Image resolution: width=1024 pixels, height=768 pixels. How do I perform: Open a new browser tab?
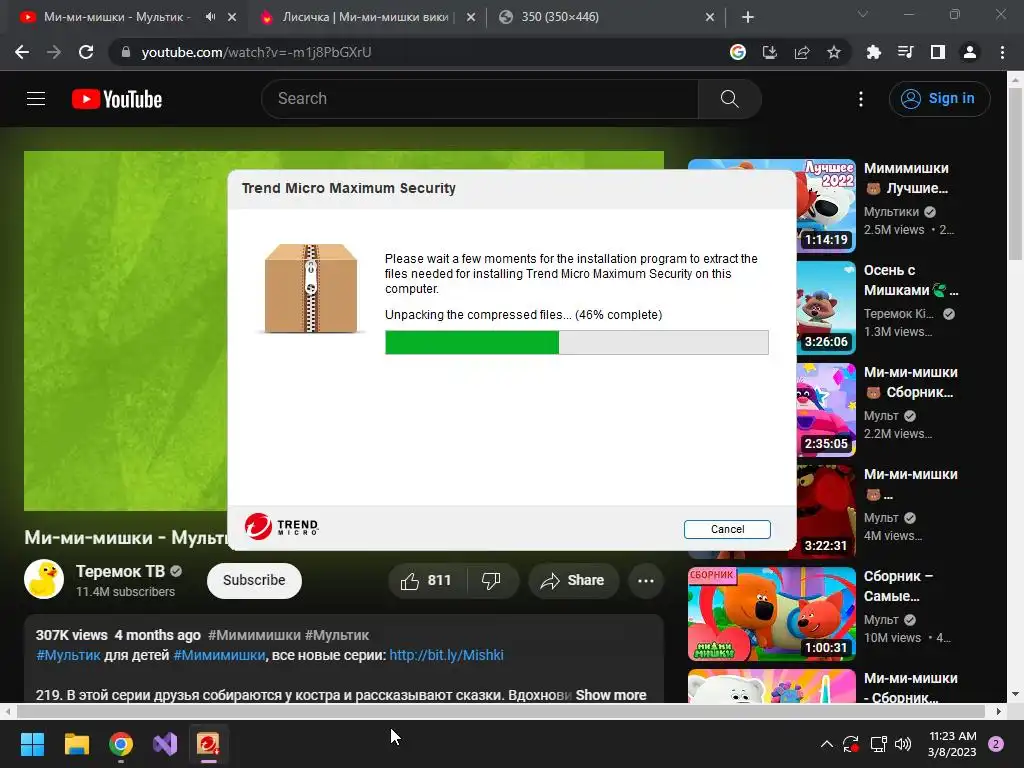pyautogui.click(x=748, y=17)
